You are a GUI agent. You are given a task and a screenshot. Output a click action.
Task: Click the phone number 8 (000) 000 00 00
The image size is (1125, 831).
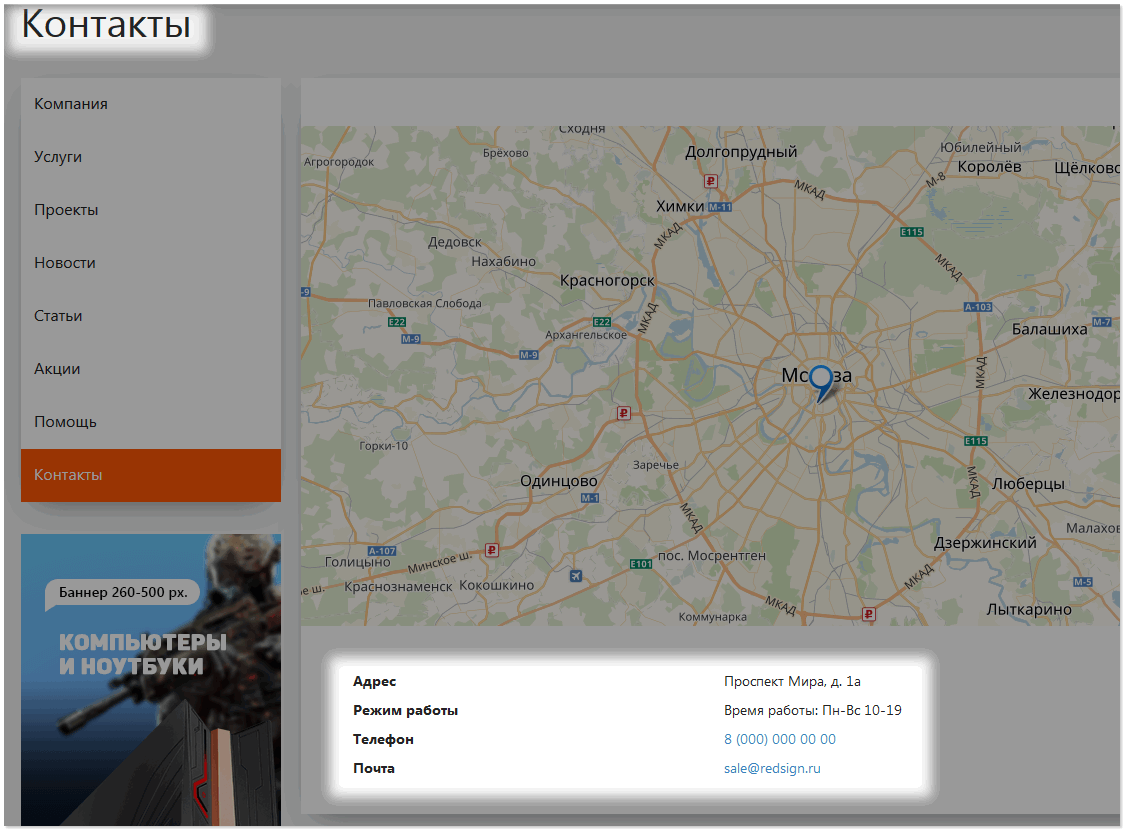coord(780,740)
